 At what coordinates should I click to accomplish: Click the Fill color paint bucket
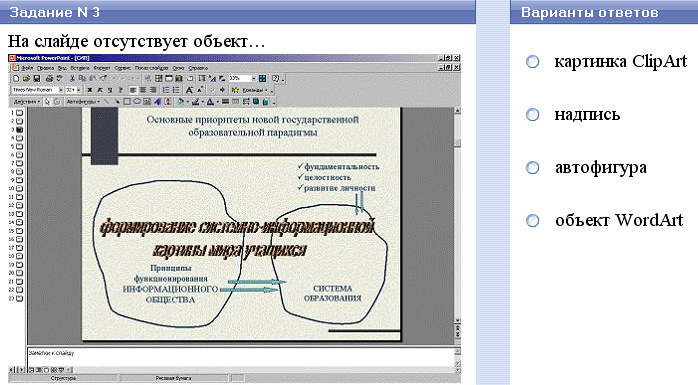point(180,101)
